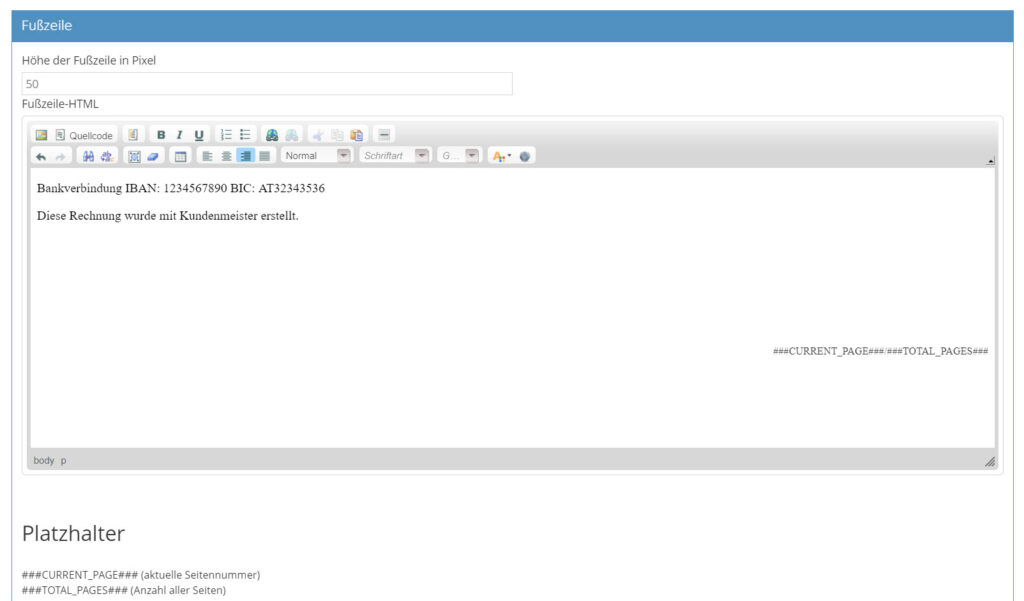1024x601 pixels.
Task: Align text to the left
Action: click(207, 156)
